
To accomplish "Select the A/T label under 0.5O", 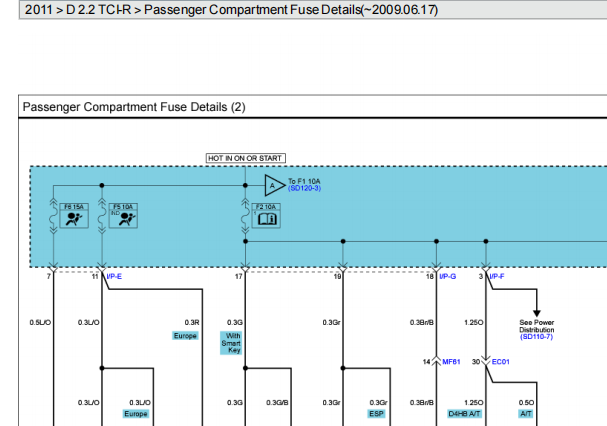I will (x=526, y=414).
